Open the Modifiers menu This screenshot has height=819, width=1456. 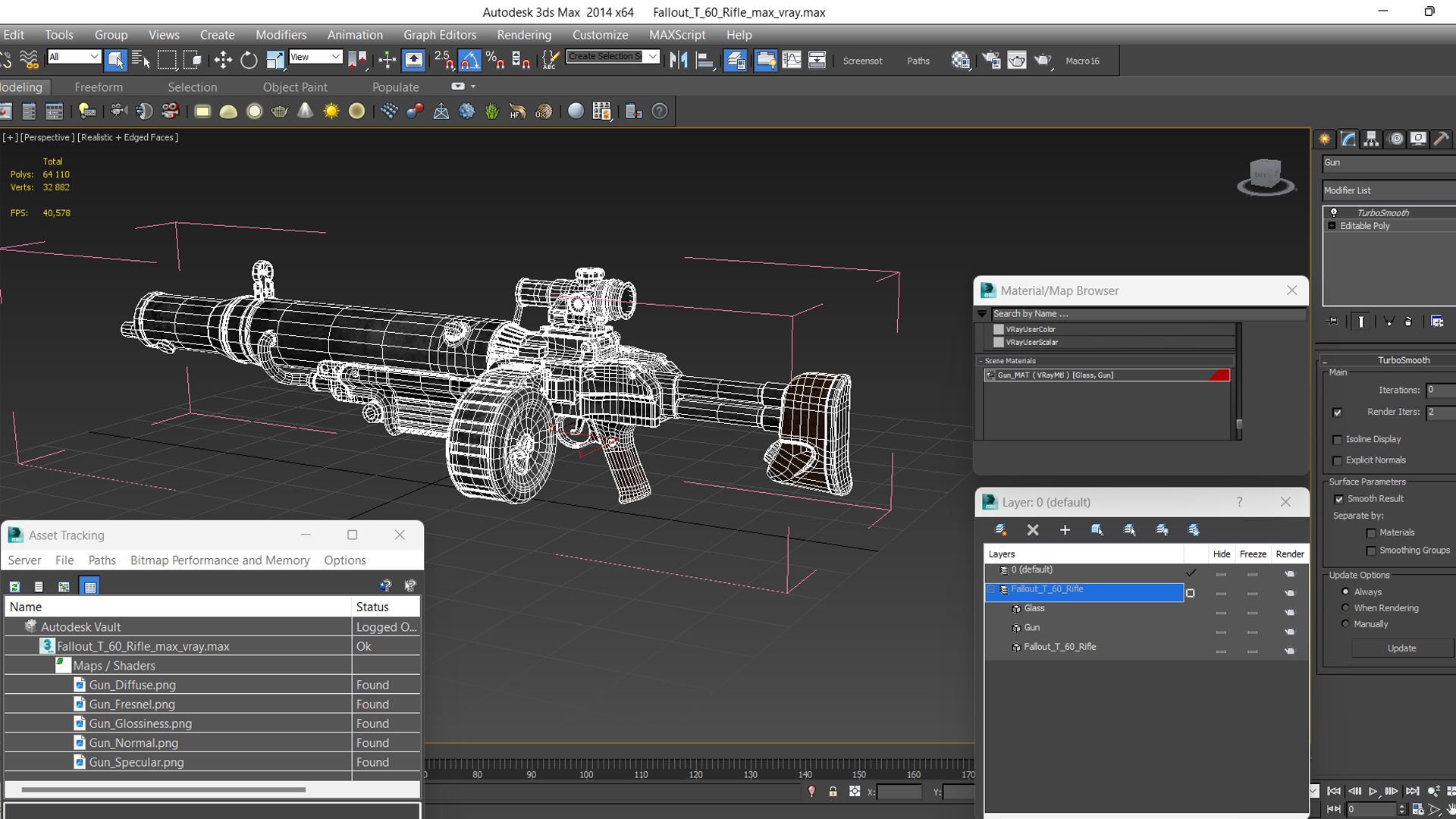point(281,35)
